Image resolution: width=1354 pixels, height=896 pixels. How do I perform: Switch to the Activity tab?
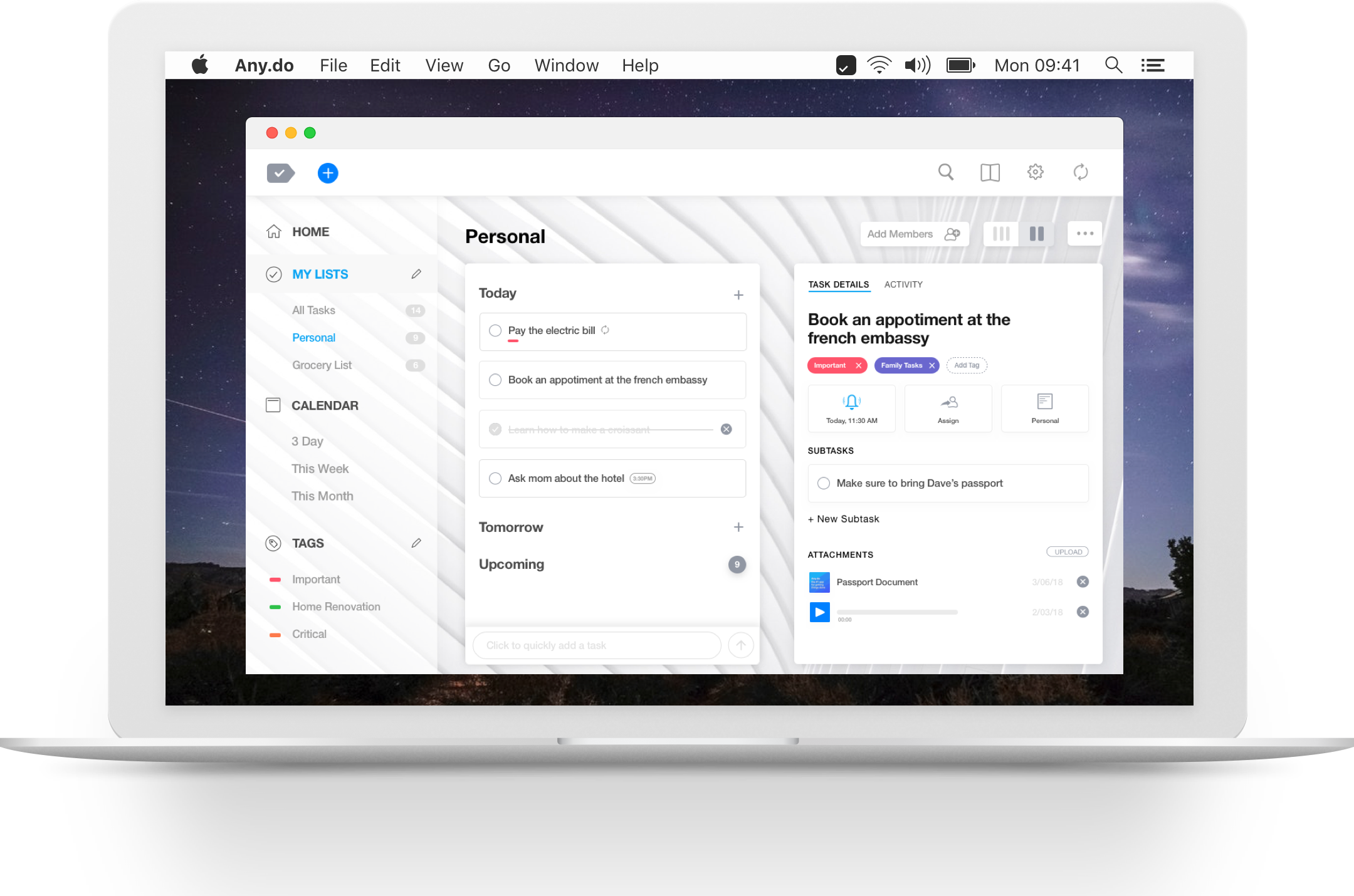click(902, 284)
